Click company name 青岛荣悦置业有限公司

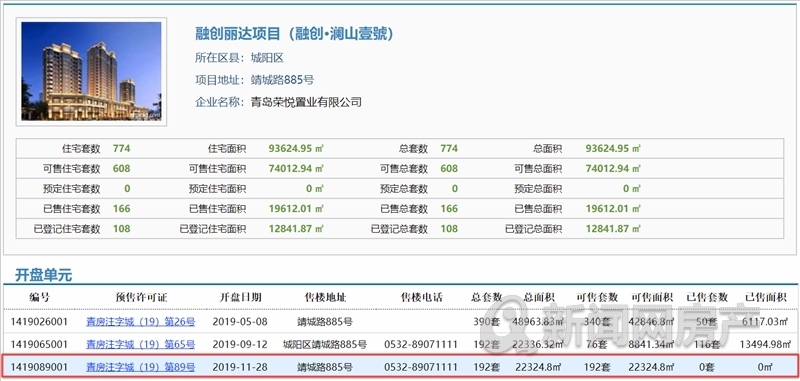pyautogui.click(x=306, y=102)
